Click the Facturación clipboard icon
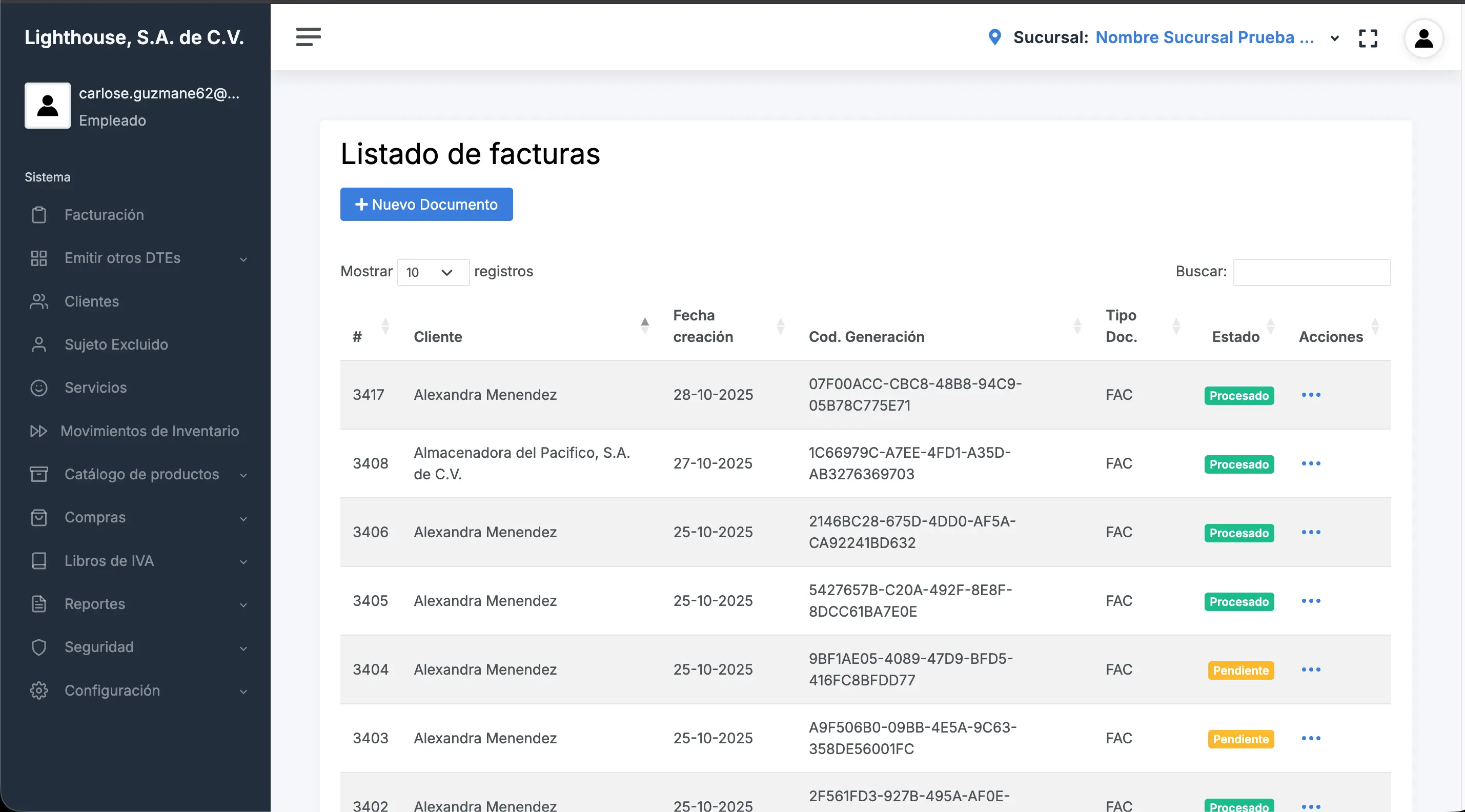 (x=38, y=215)
